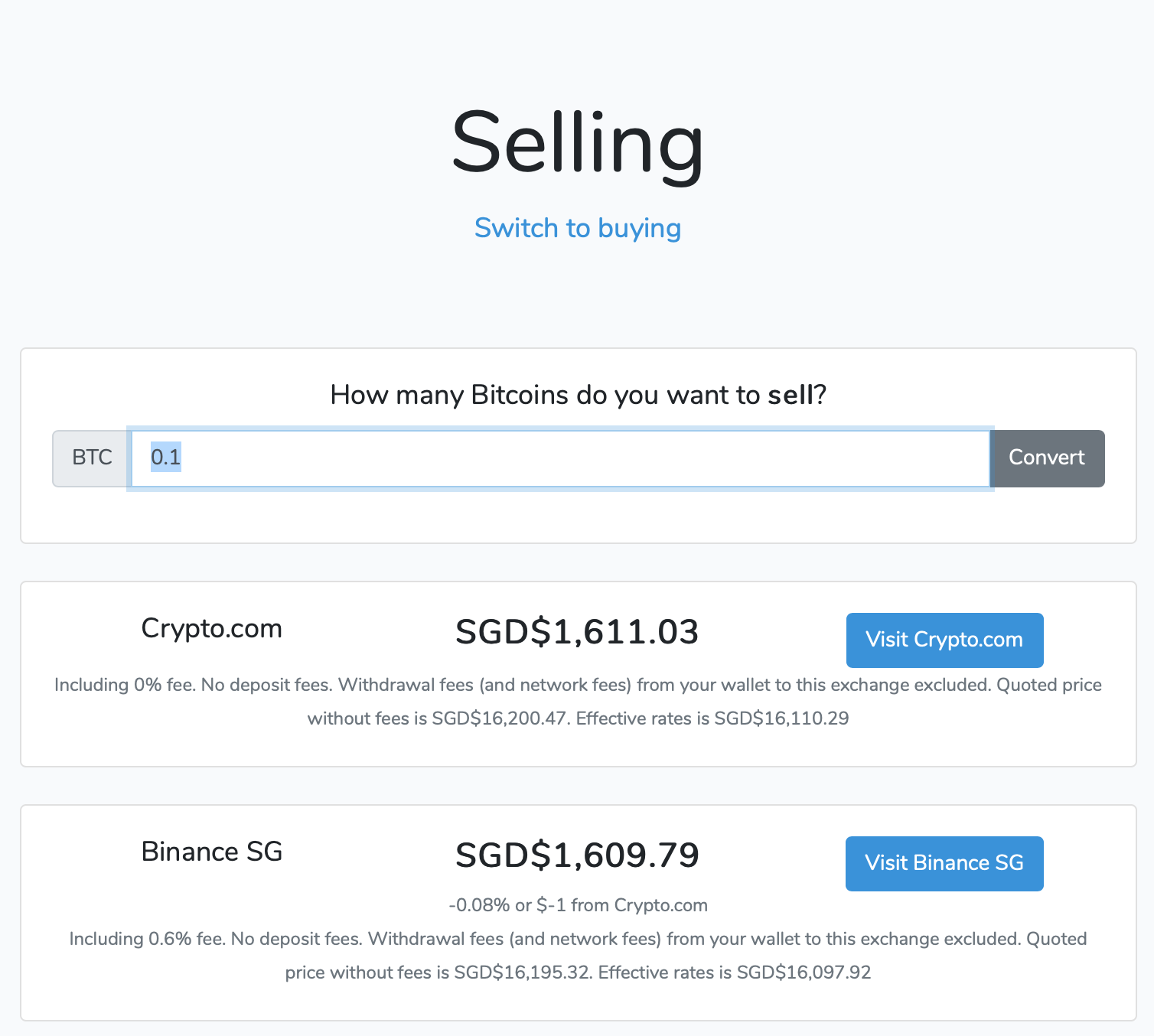Click the -0.08% comparison text

579,905
